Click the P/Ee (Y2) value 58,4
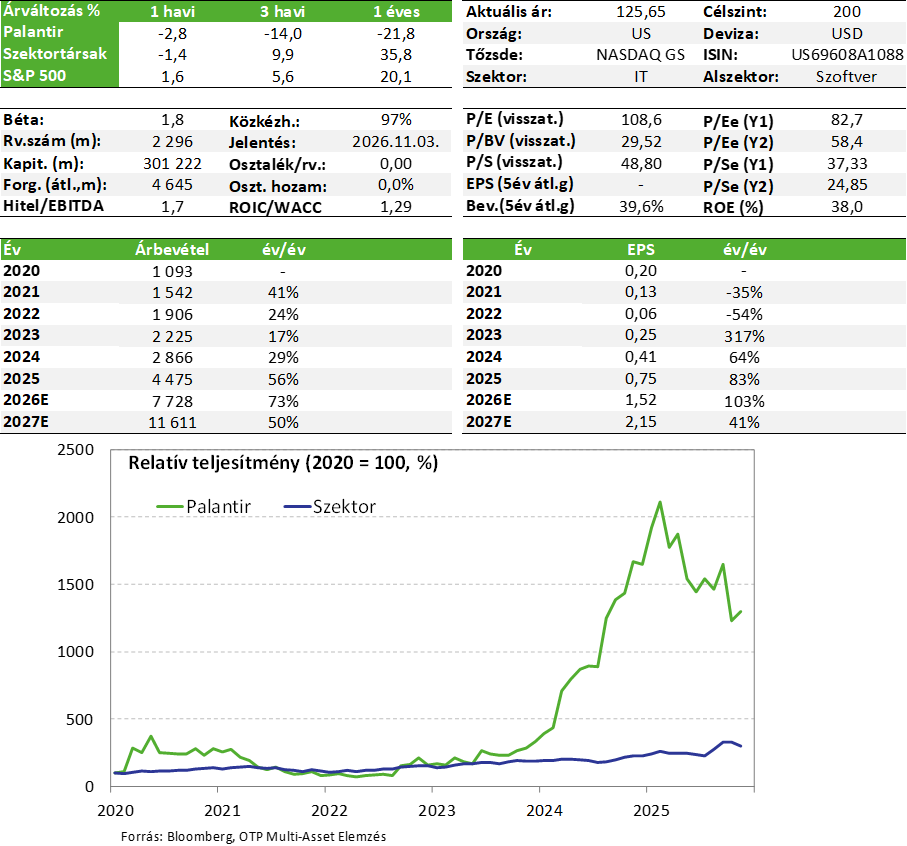The height and width of the screenshot is (846, 907). point(847,142)
